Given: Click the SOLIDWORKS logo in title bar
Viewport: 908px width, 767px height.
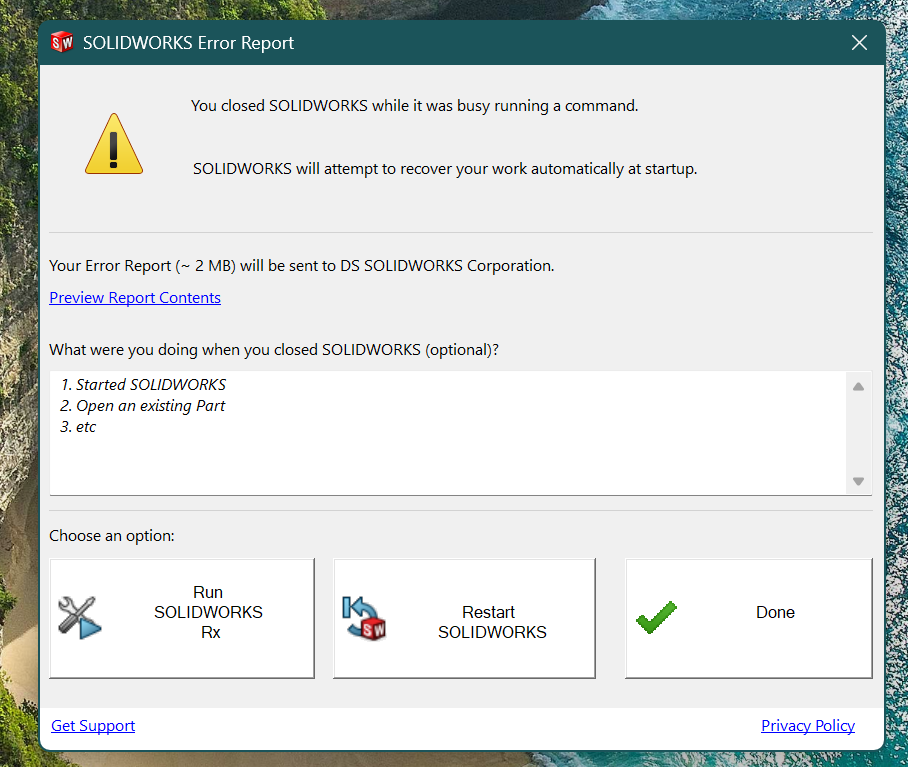Looking at the screenshot, I should pos(62,42).
